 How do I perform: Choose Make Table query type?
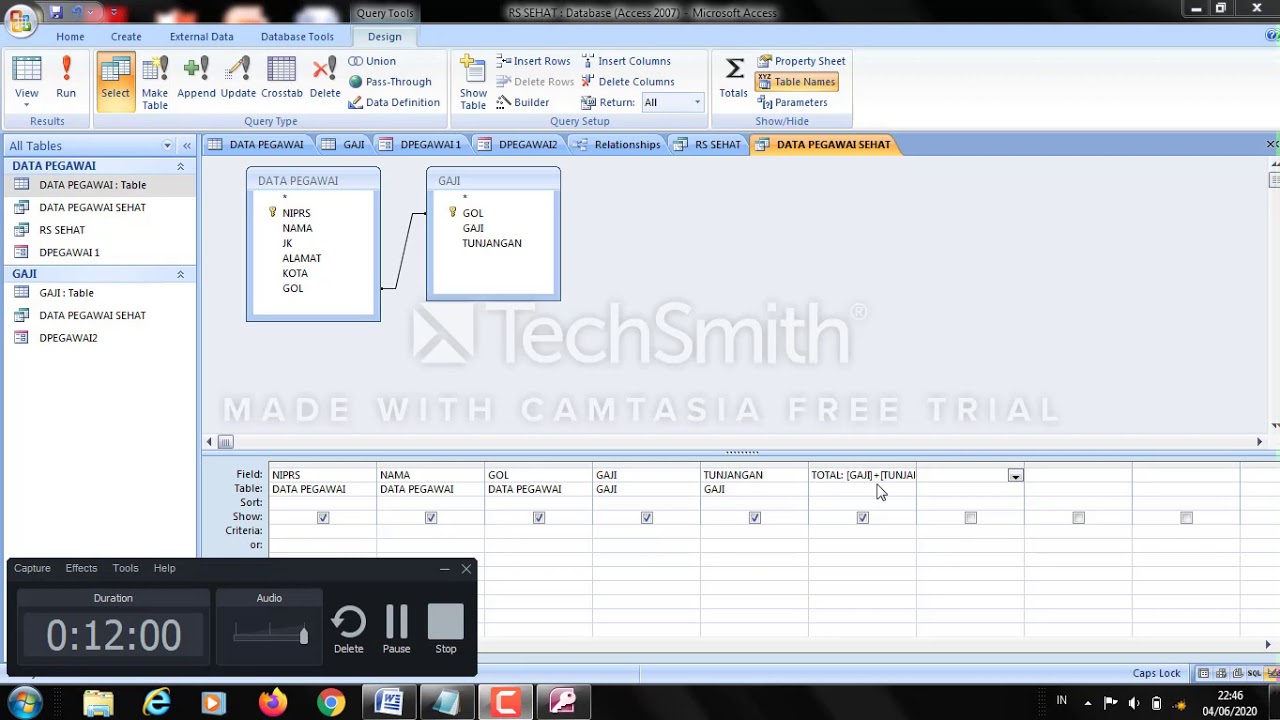pos(155,82)
